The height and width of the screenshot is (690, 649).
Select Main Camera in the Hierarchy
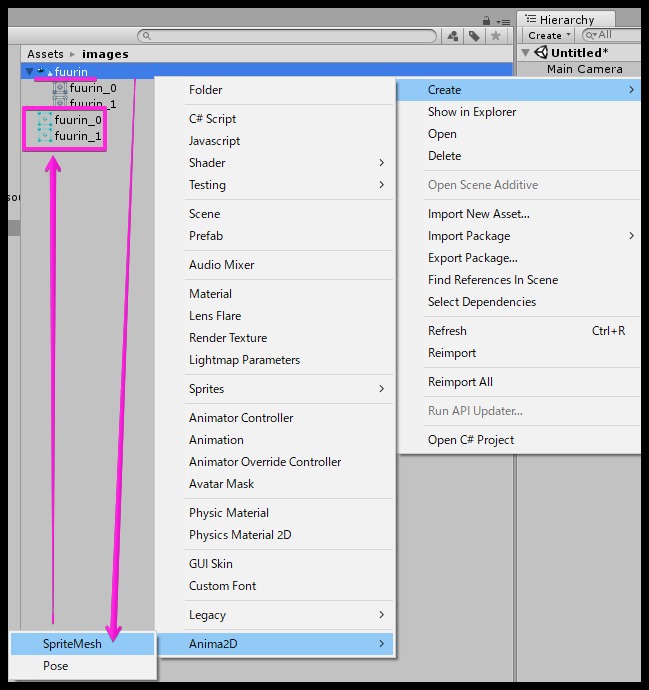(584, 69)
